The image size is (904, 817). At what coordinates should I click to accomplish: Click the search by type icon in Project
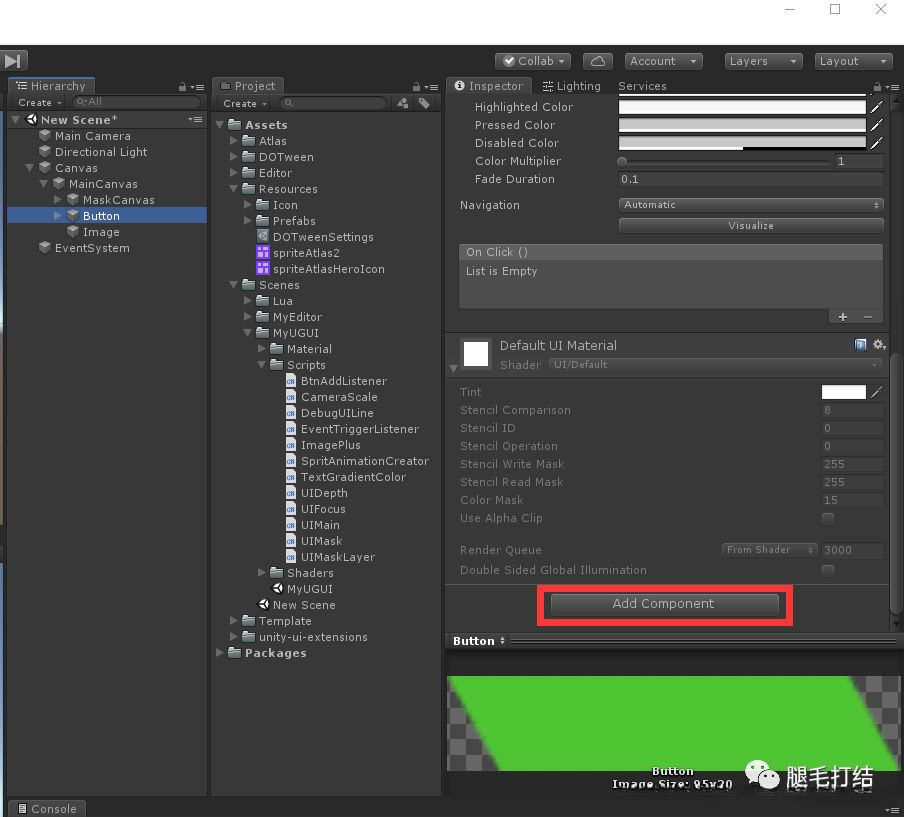tap(403, 103)
